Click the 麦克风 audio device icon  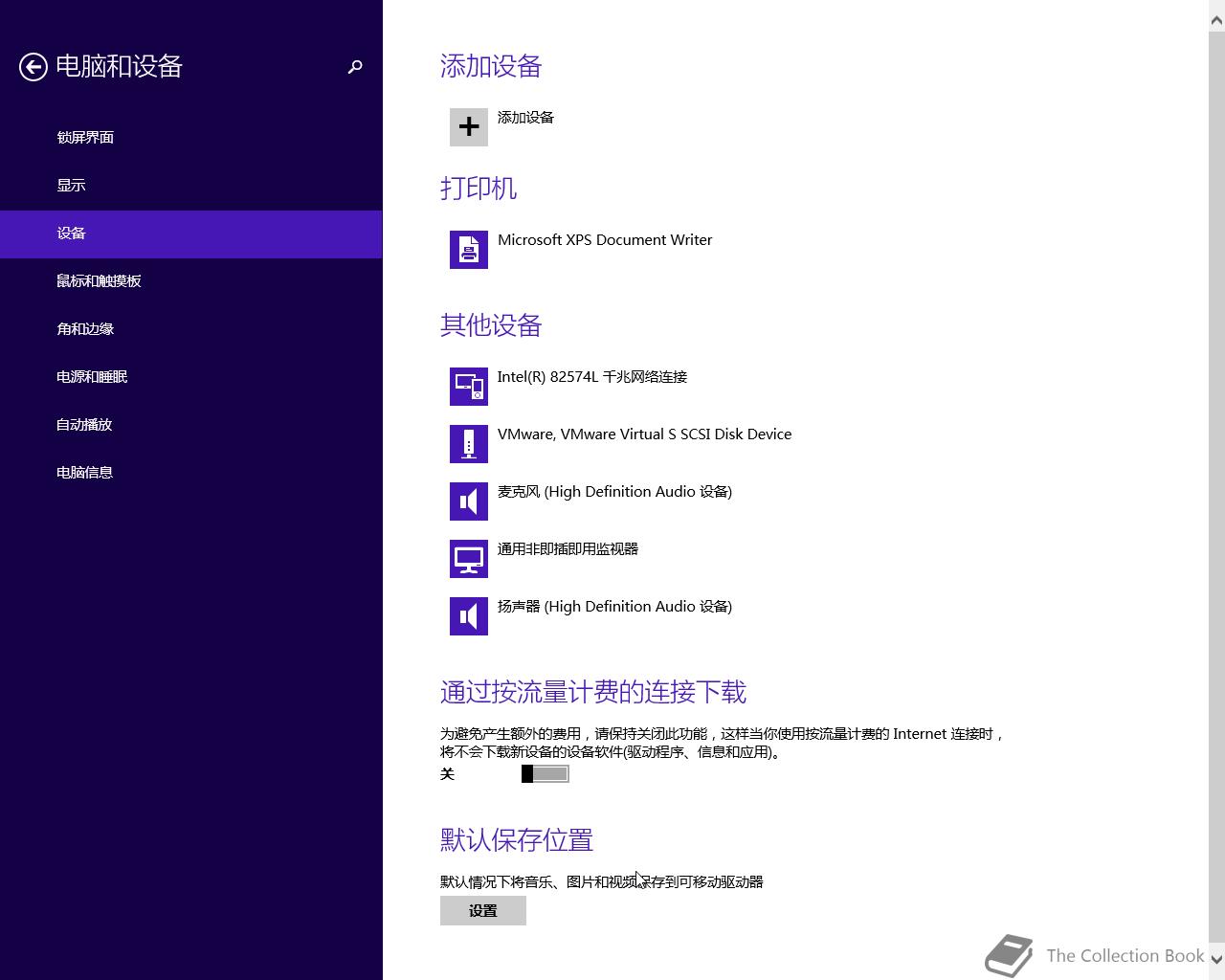coord(469,501)
